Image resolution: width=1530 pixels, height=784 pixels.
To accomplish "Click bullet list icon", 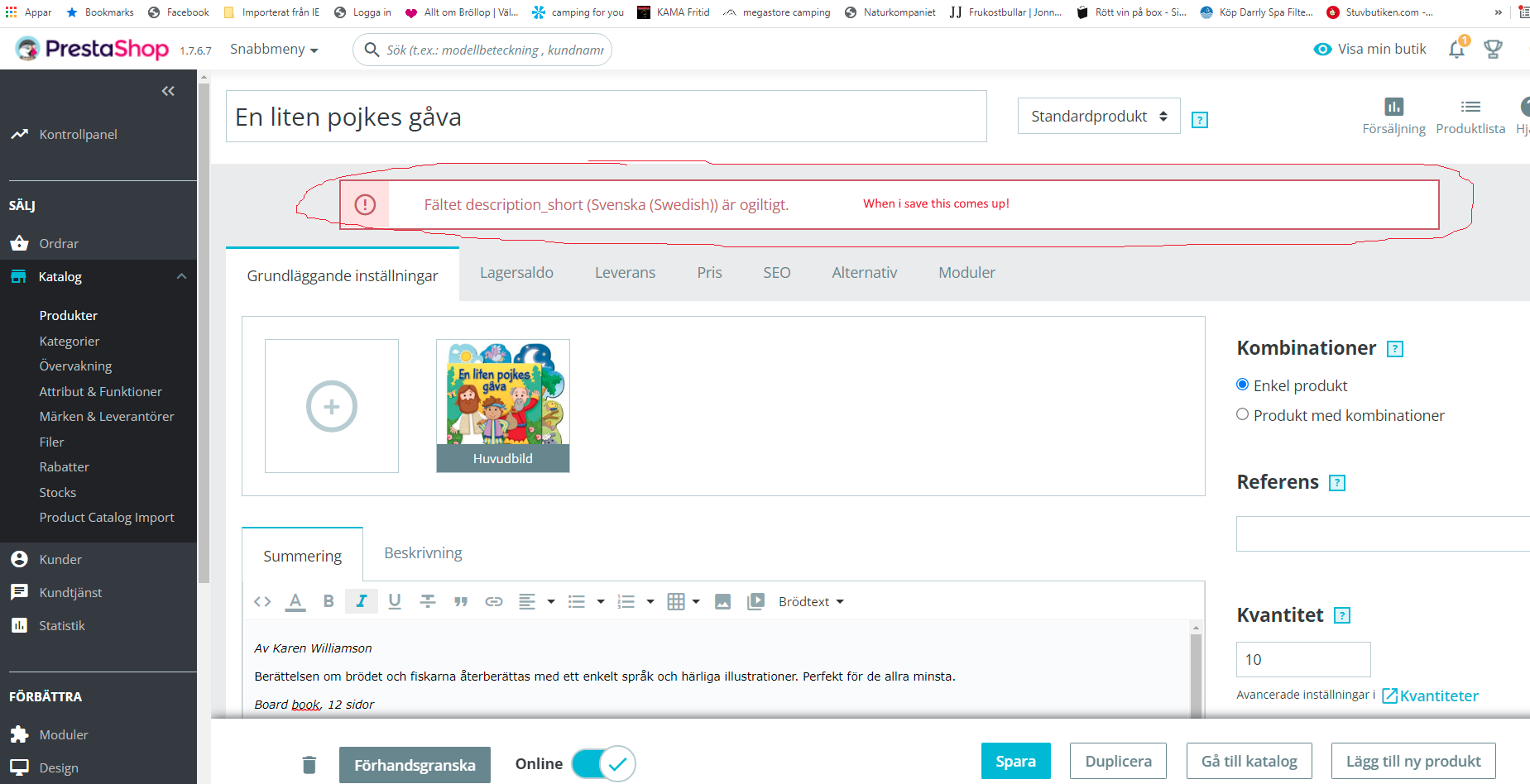I will pos(577,601).
